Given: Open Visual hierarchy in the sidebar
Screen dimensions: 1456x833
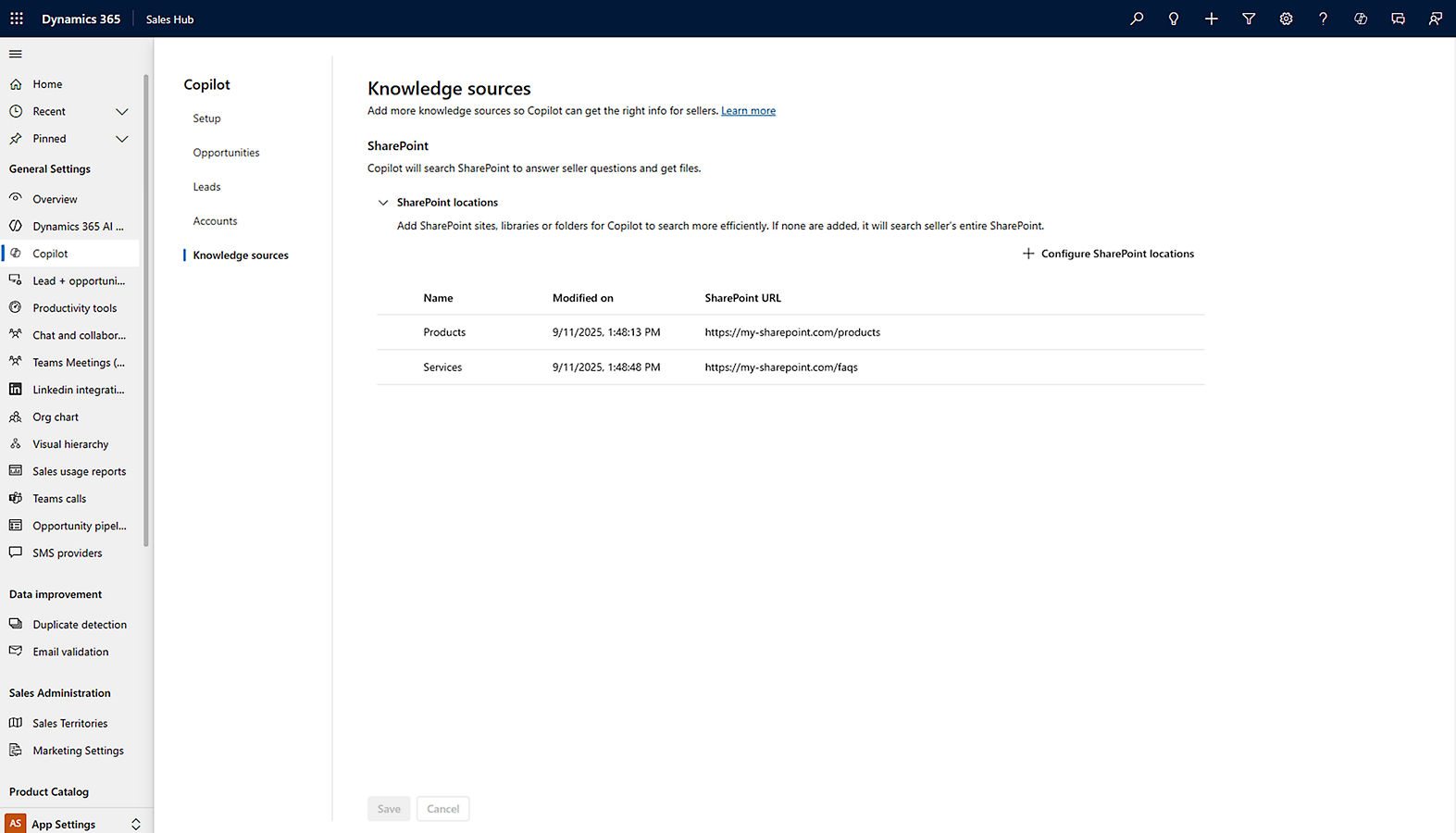Looking at the screenshot, I should (x=69, y=444).
